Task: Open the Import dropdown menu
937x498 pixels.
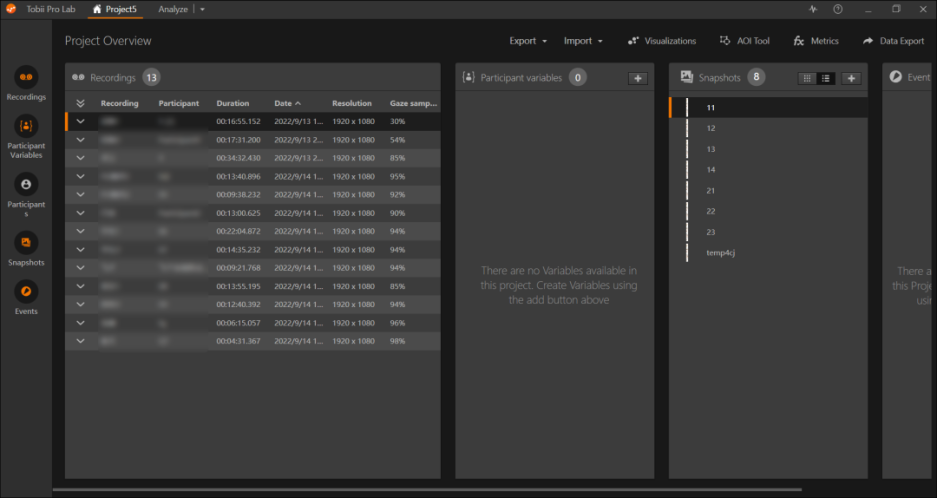Action: pyautogui.click(x=583, y=41)
